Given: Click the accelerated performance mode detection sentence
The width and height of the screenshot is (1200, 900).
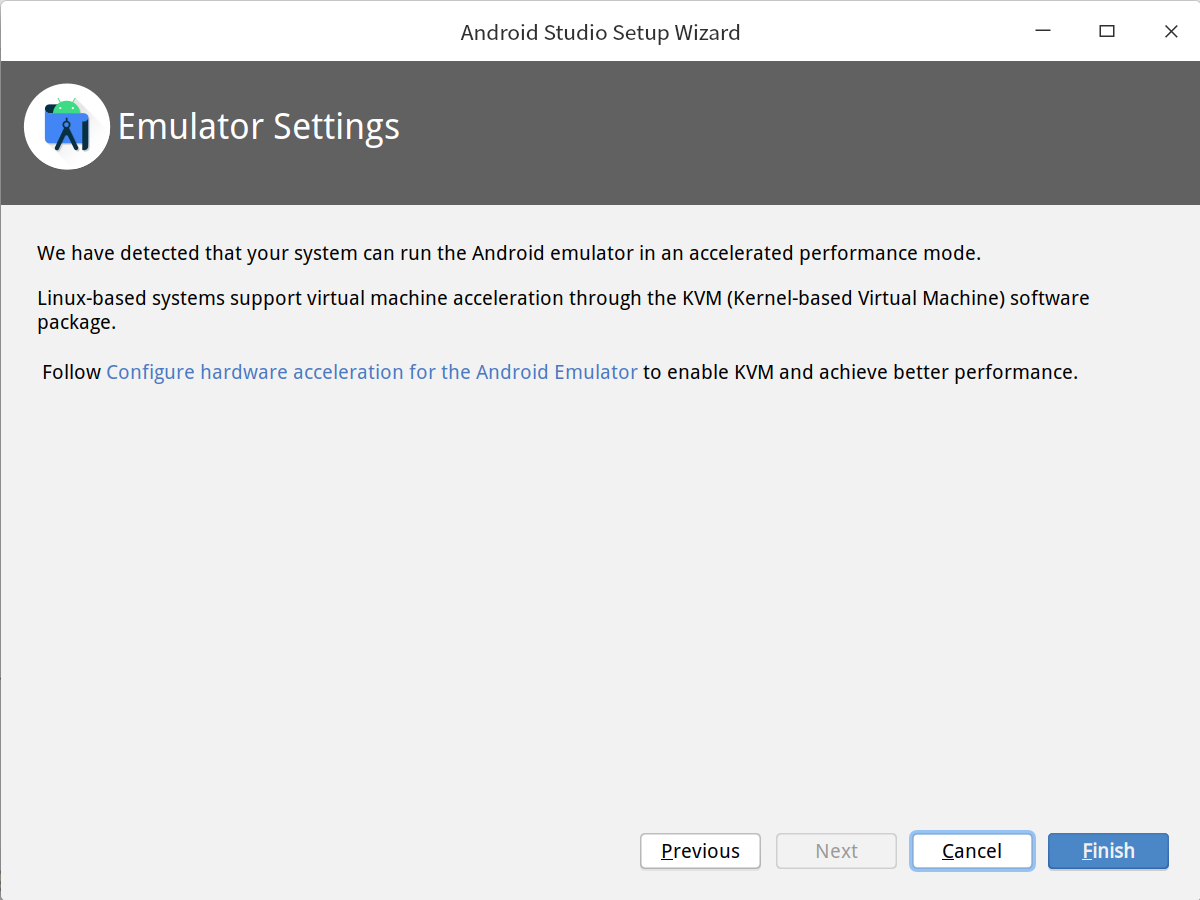Looking at the screenshot, I should tap(509, 253).
